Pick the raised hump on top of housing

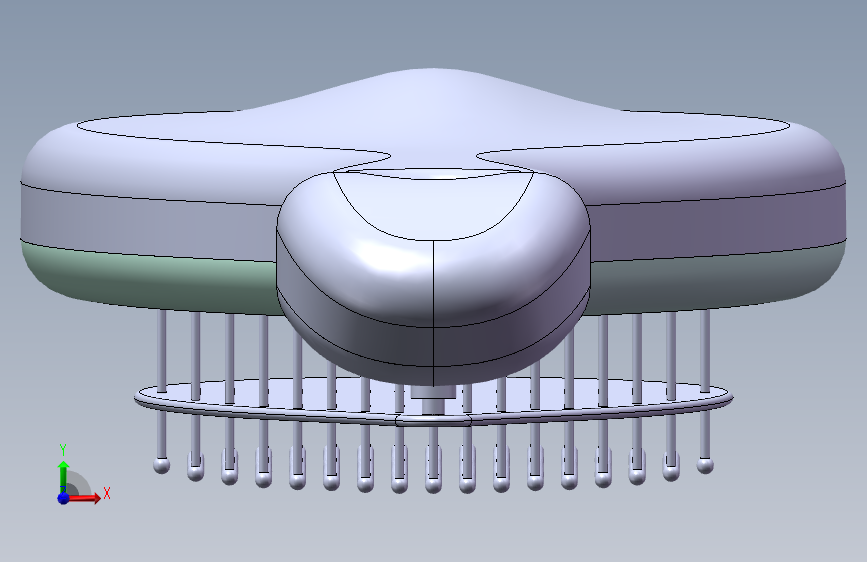(433, 113)
